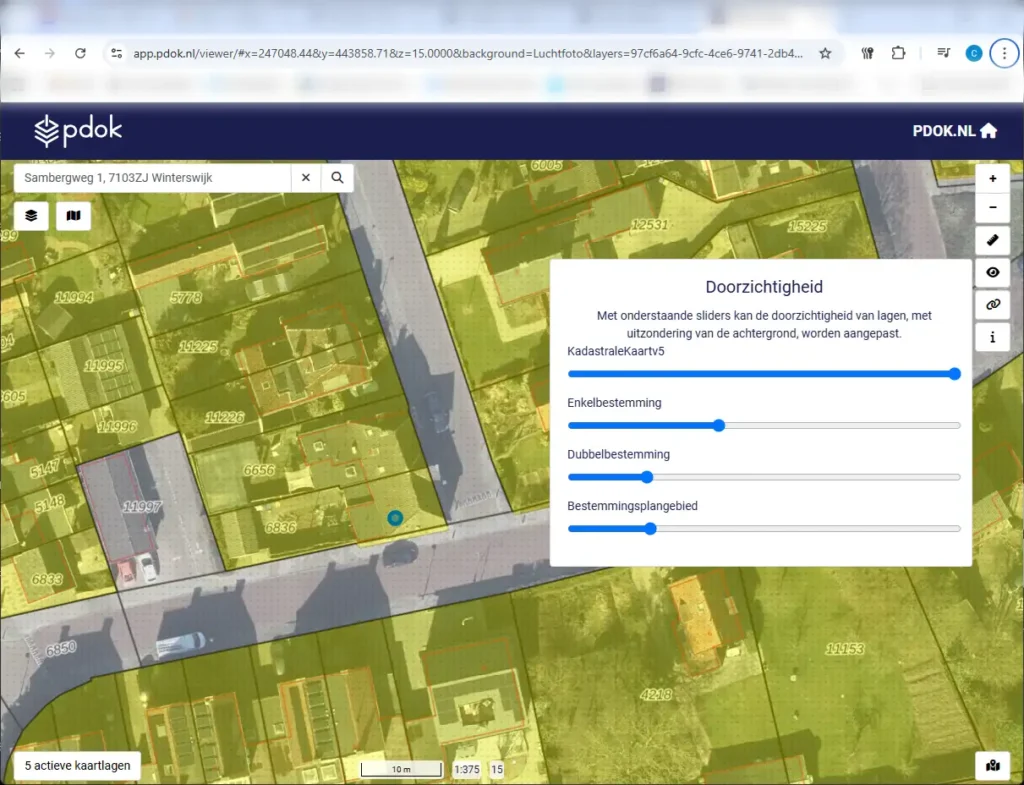Screen dimensions: 1024x785
Task: Open the info panel icon
Action: (992, 337)
